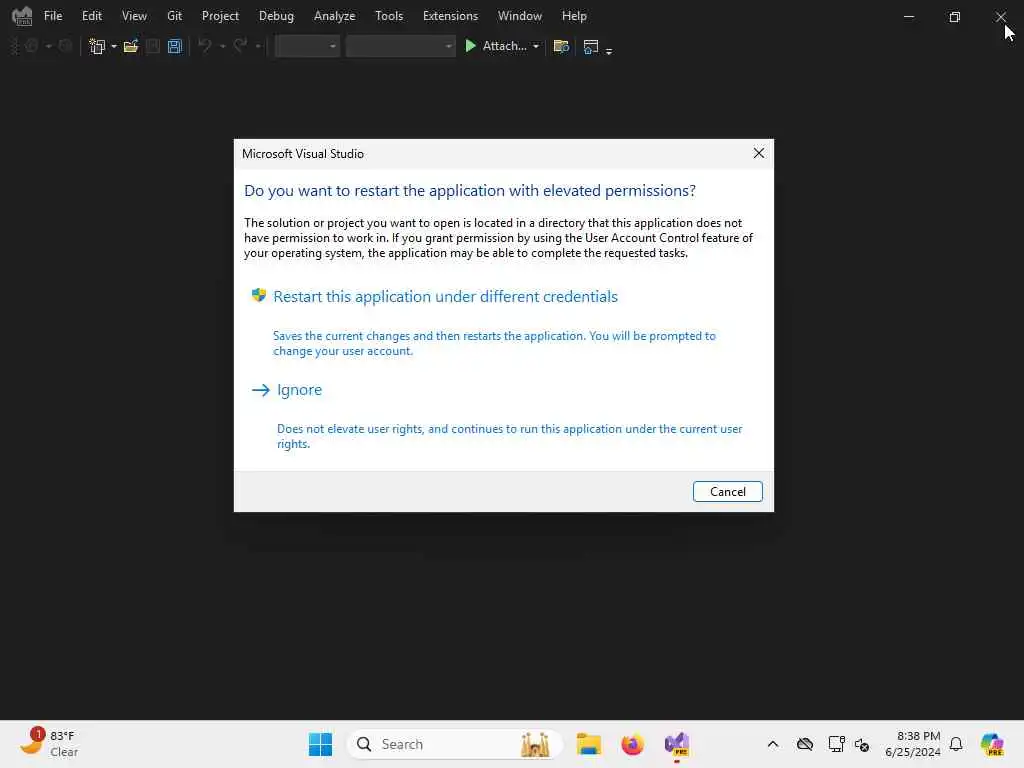
Task: Open the notifications bell icon
Action: click(x=956, y=744)
